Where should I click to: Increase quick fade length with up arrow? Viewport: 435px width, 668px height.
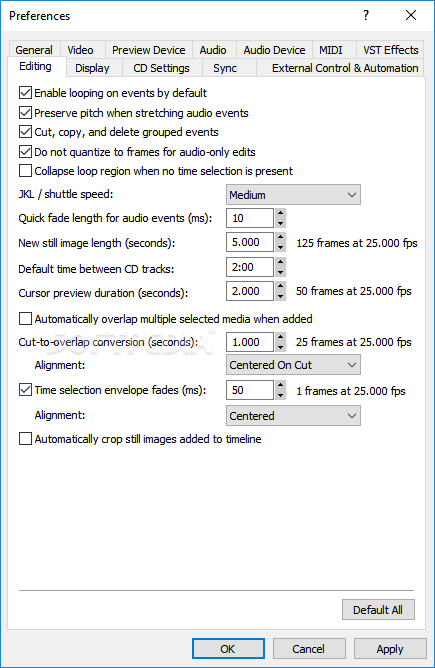pyautogui.click(x=280, y=213)
